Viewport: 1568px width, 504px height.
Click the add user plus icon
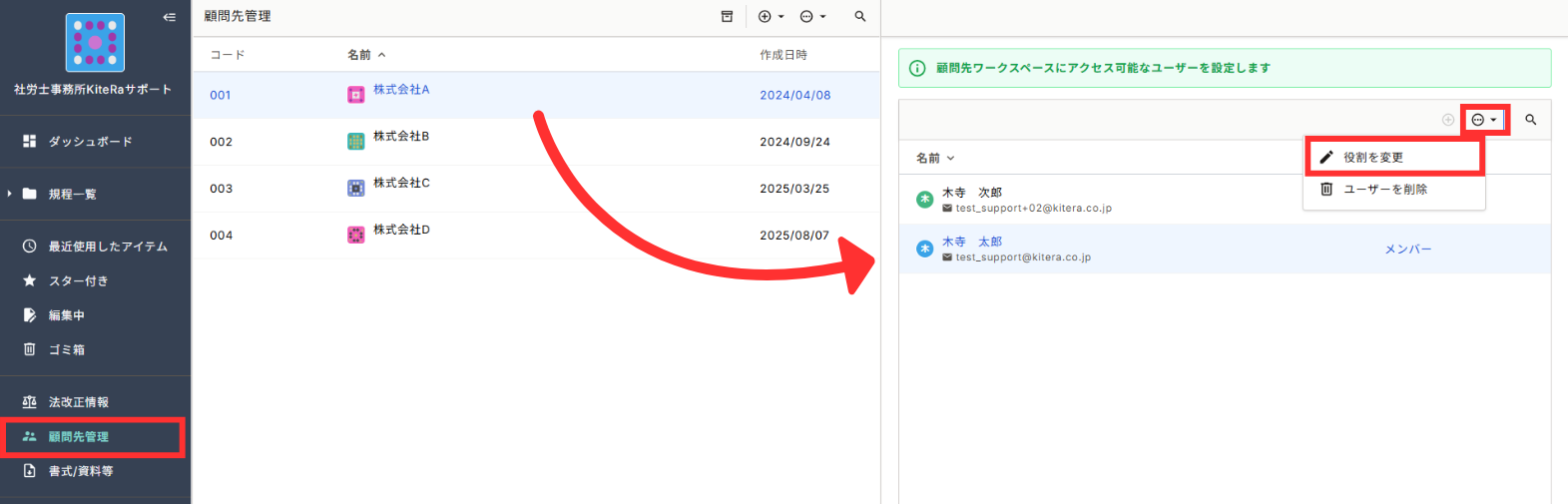1447,120
